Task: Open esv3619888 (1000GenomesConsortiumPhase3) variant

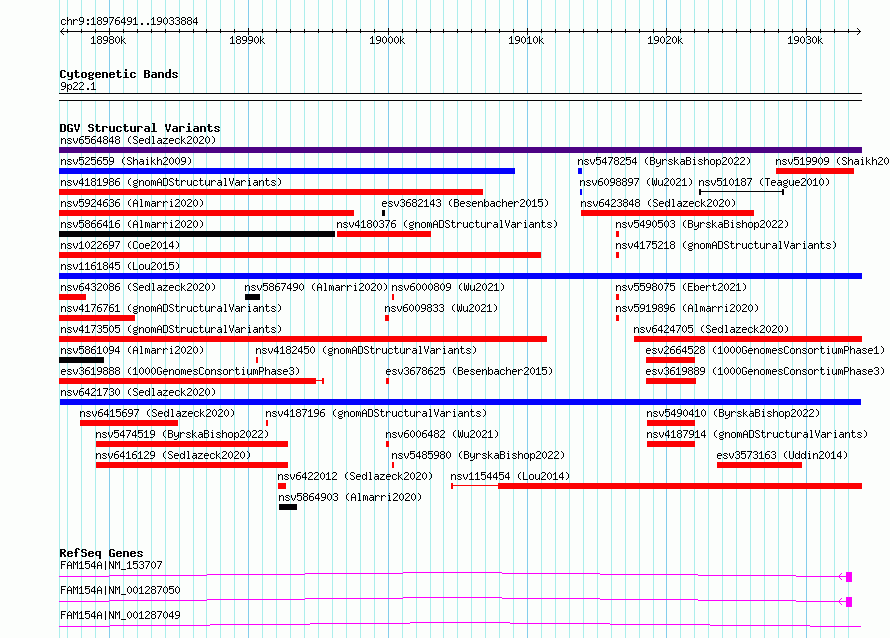Action: [180, 371]
